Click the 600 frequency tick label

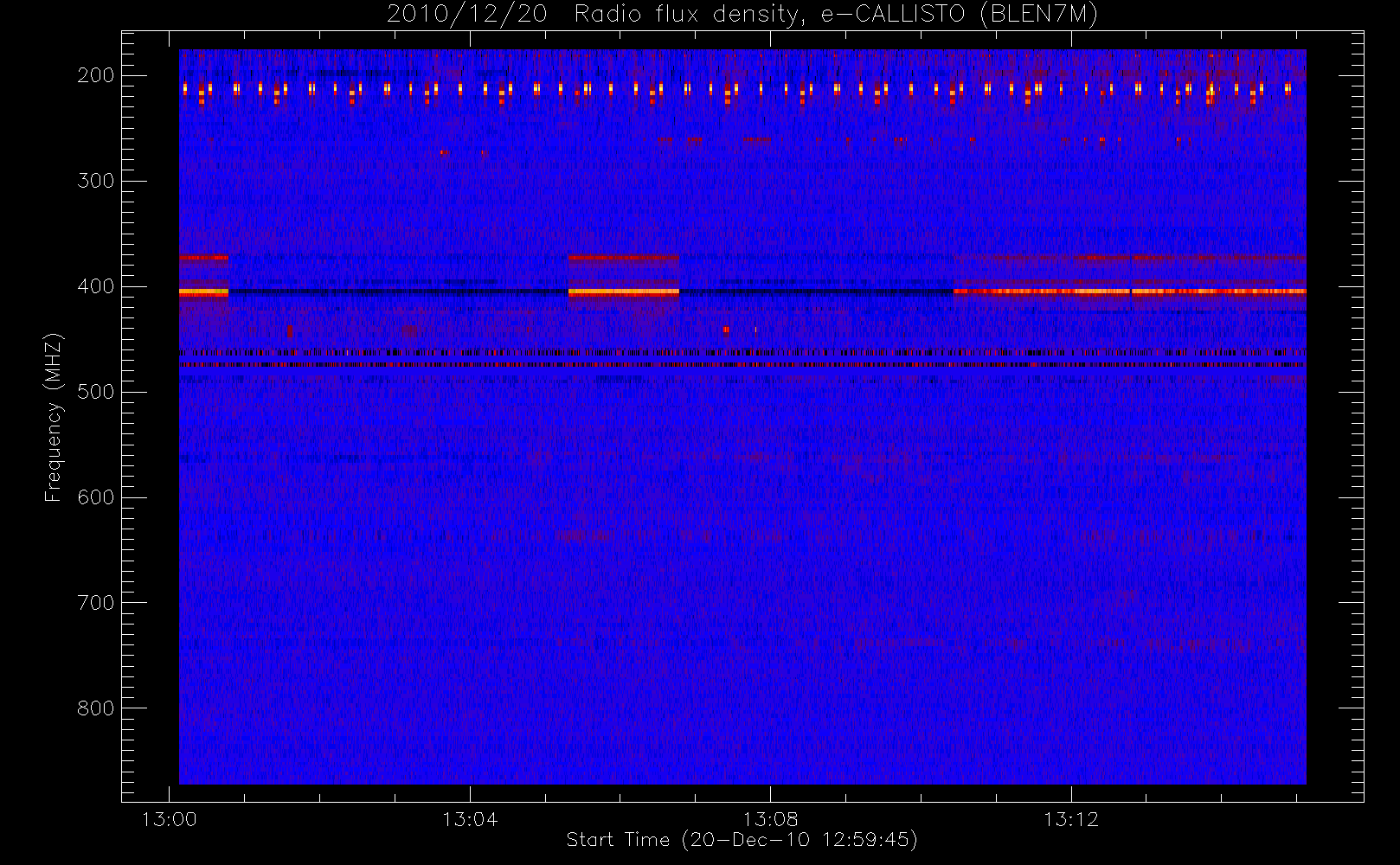[x=96, y=497]
